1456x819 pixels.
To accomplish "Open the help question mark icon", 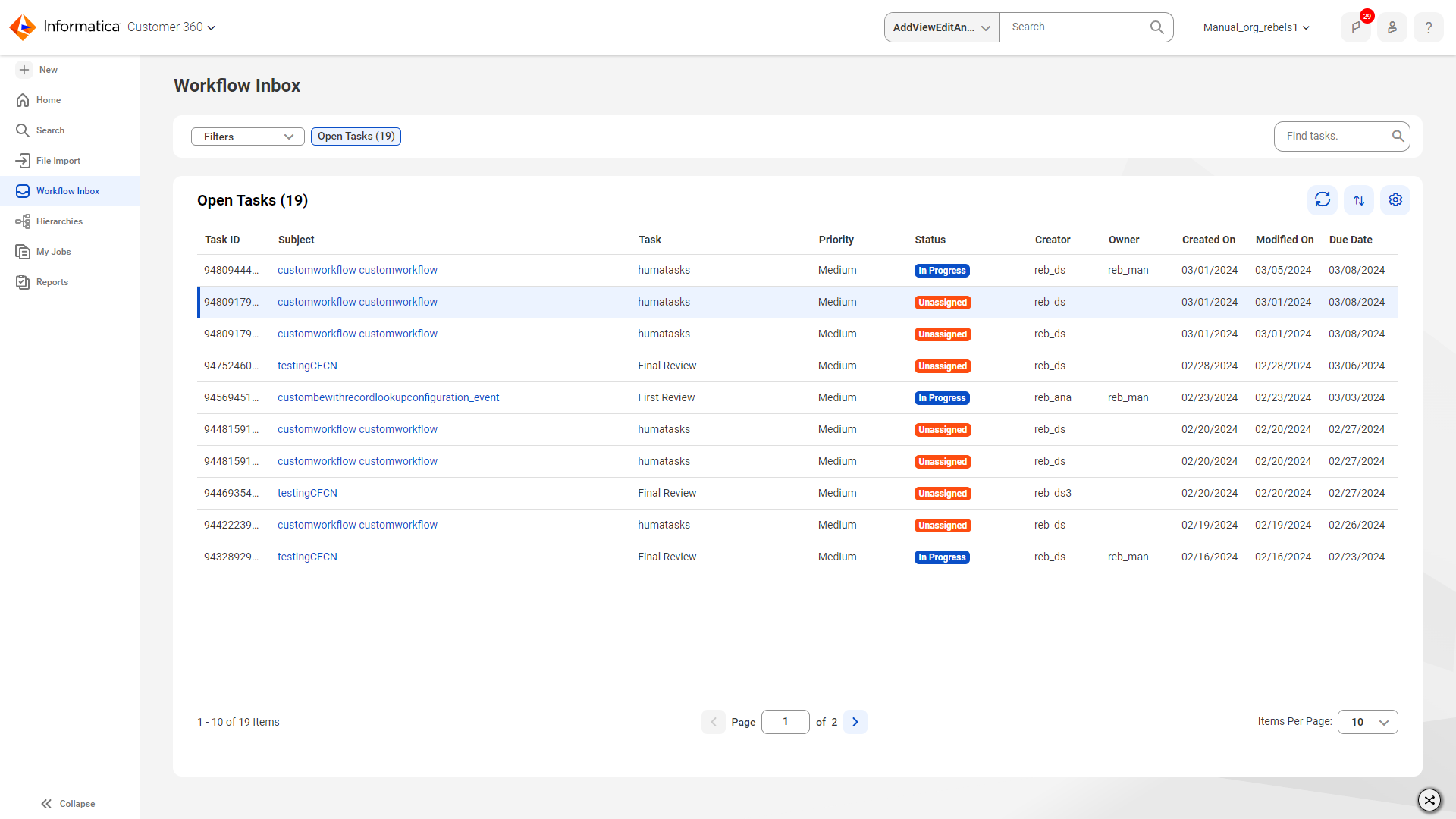I will (1429, 27).
